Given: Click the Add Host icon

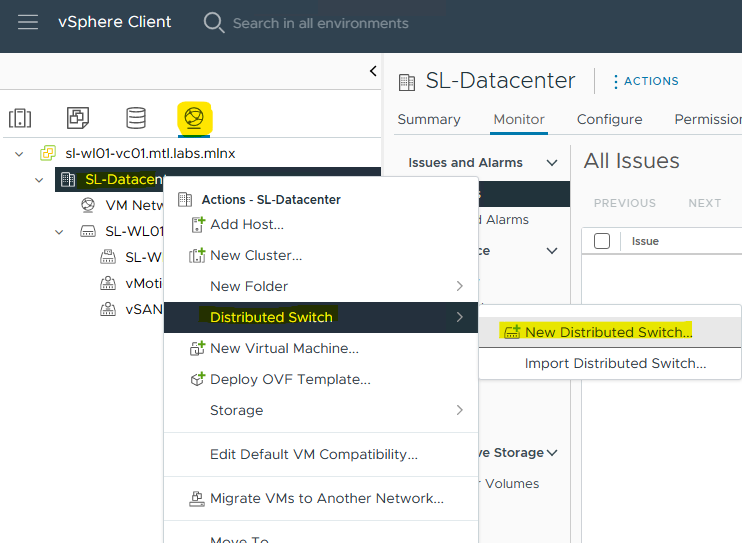Looking at the screenshot, I should click(x=198, y=224).
